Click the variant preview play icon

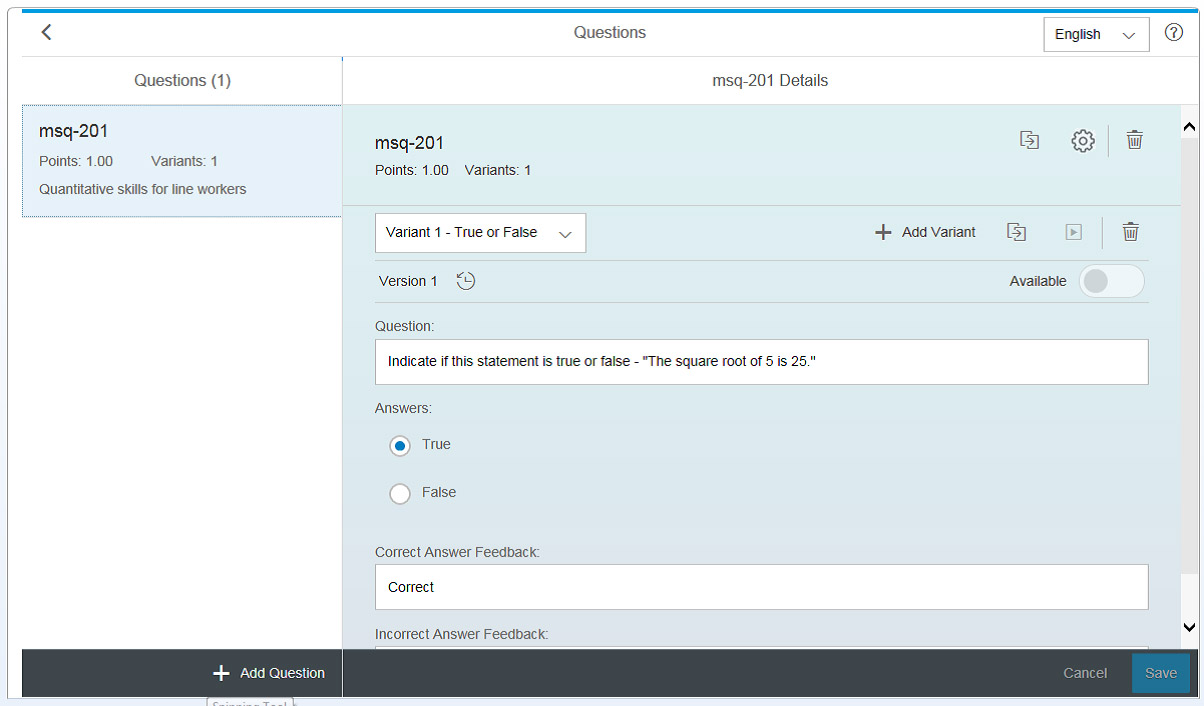click(1073, 232)
